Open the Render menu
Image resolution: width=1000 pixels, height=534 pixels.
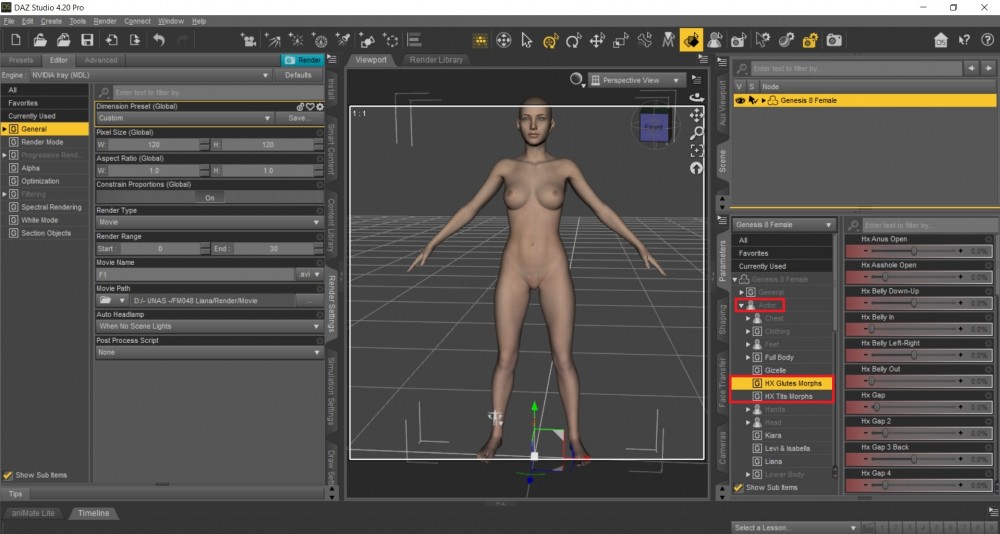tap(105, 21)
